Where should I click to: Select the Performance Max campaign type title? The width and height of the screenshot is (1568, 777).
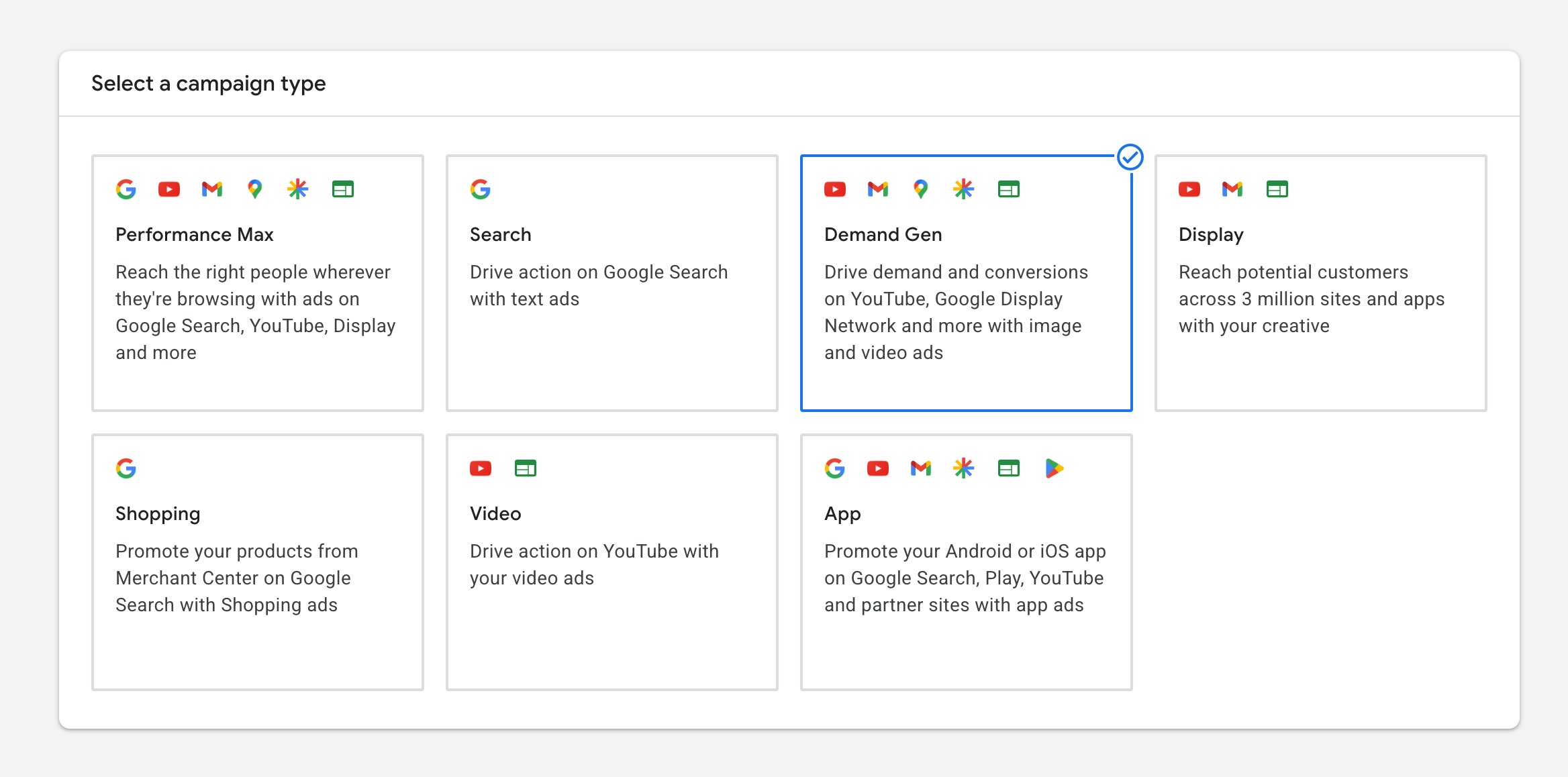[x=195, y=234]
